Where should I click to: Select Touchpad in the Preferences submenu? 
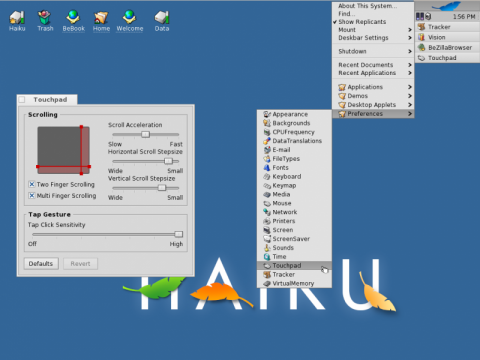click(x=294, y=265)
